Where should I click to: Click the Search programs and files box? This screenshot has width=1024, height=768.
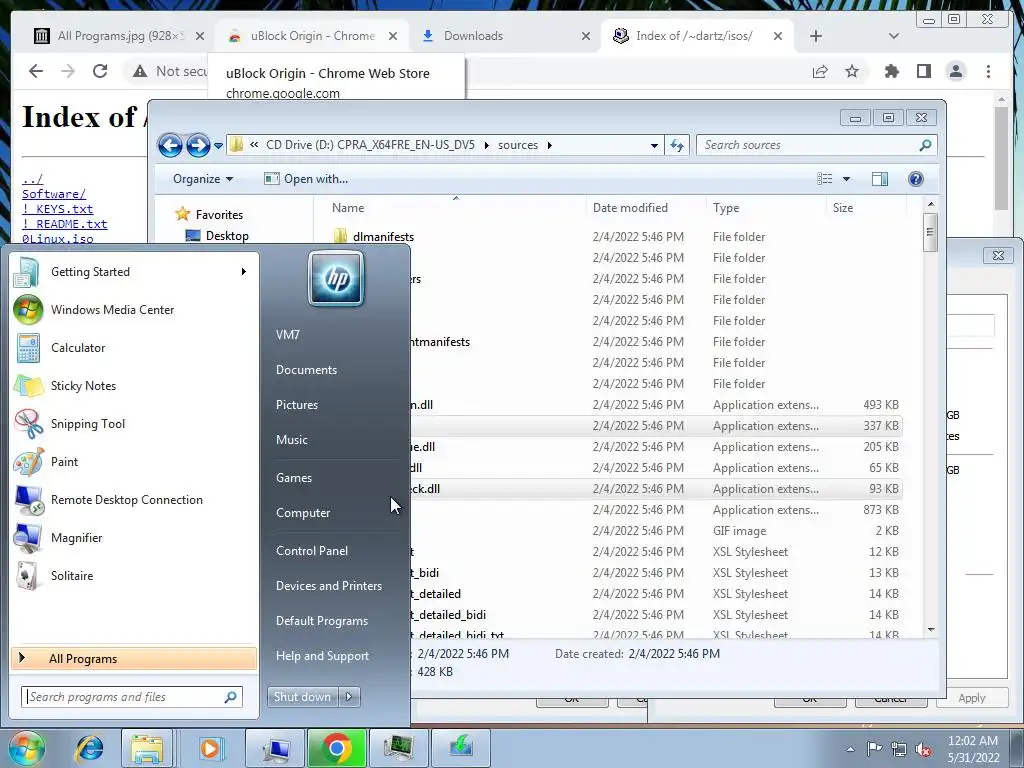coord(132,697)
